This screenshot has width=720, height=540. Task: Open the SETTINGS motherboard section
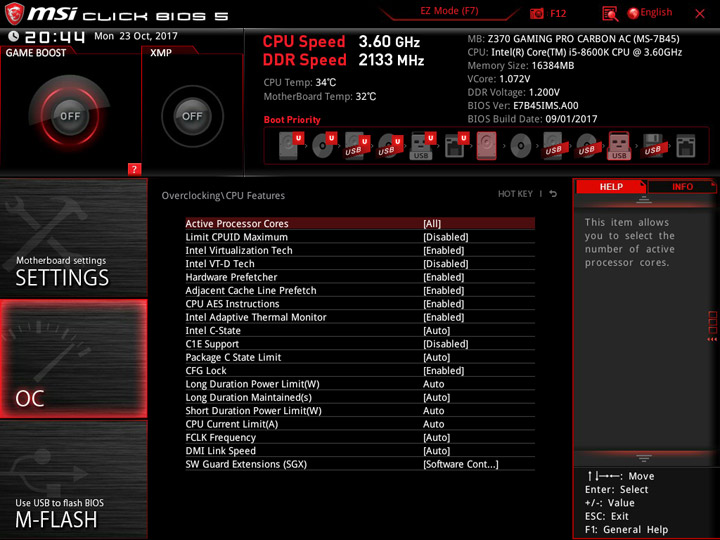tap(73, 238)
